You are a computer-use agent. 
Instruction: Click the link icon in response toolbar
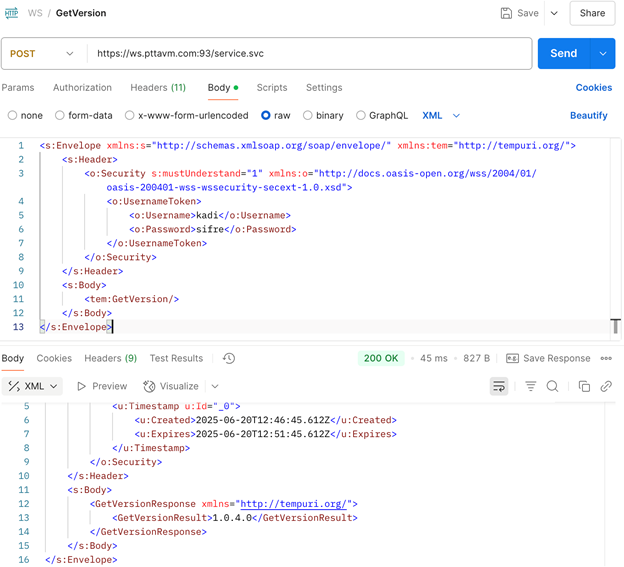(606, 386)
